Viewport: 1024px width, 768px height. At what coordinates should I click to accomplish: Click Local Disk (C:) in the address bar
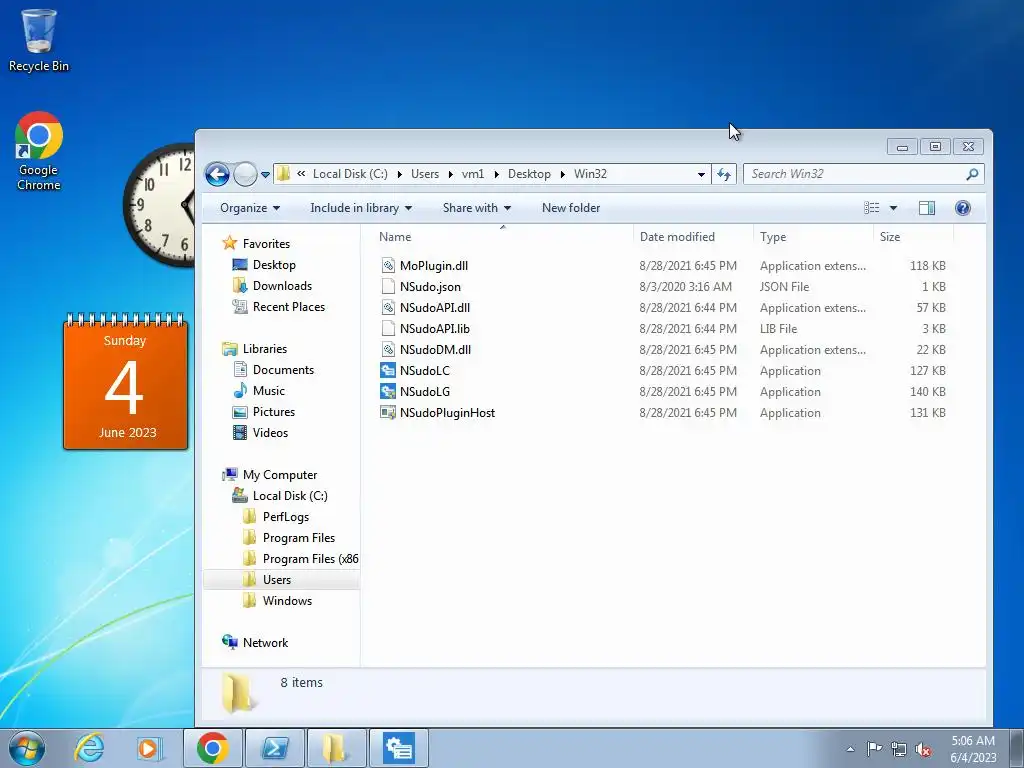[350, 174]
